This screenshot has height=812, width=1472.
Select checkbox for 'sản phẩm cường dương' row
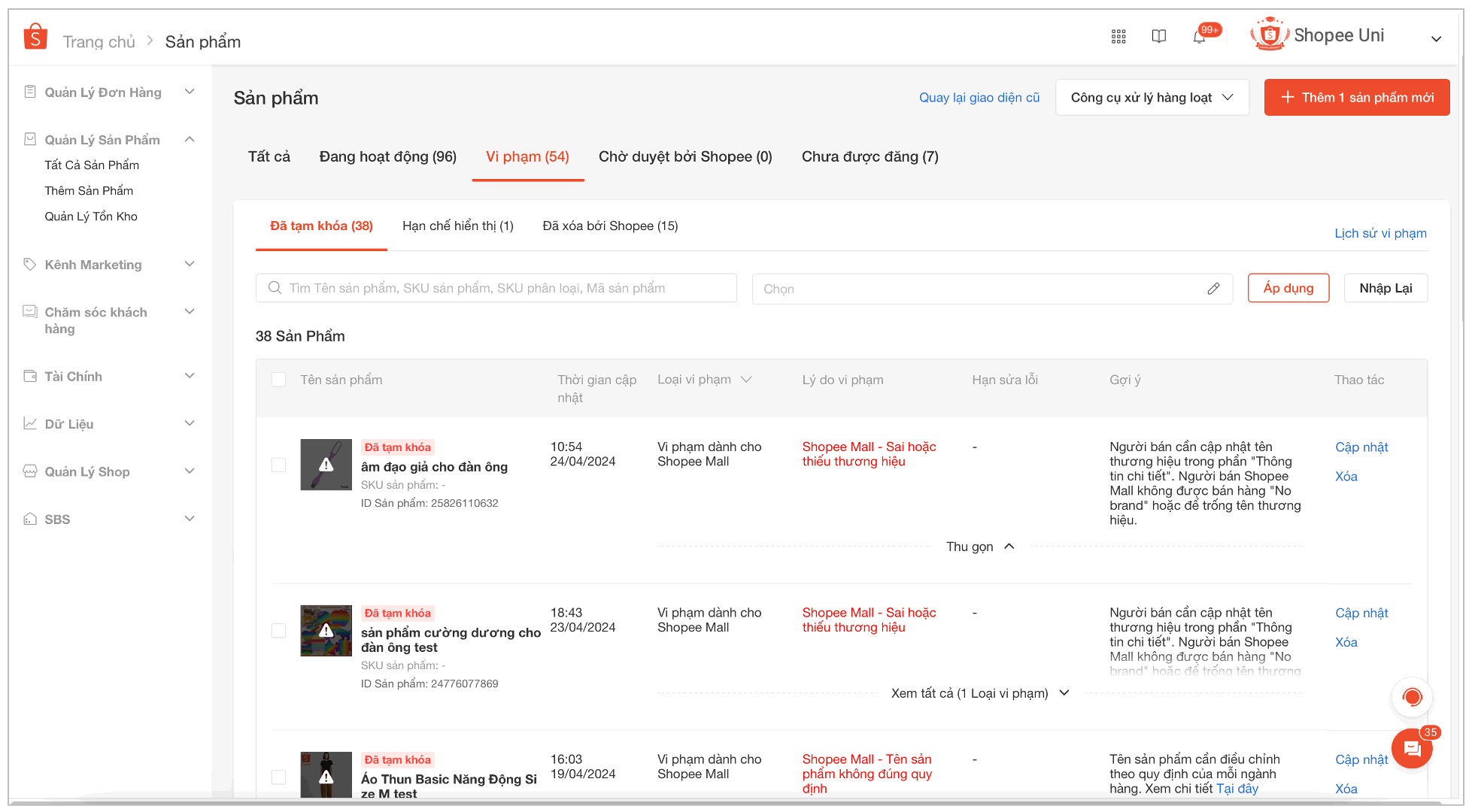[x=279, y=631]
